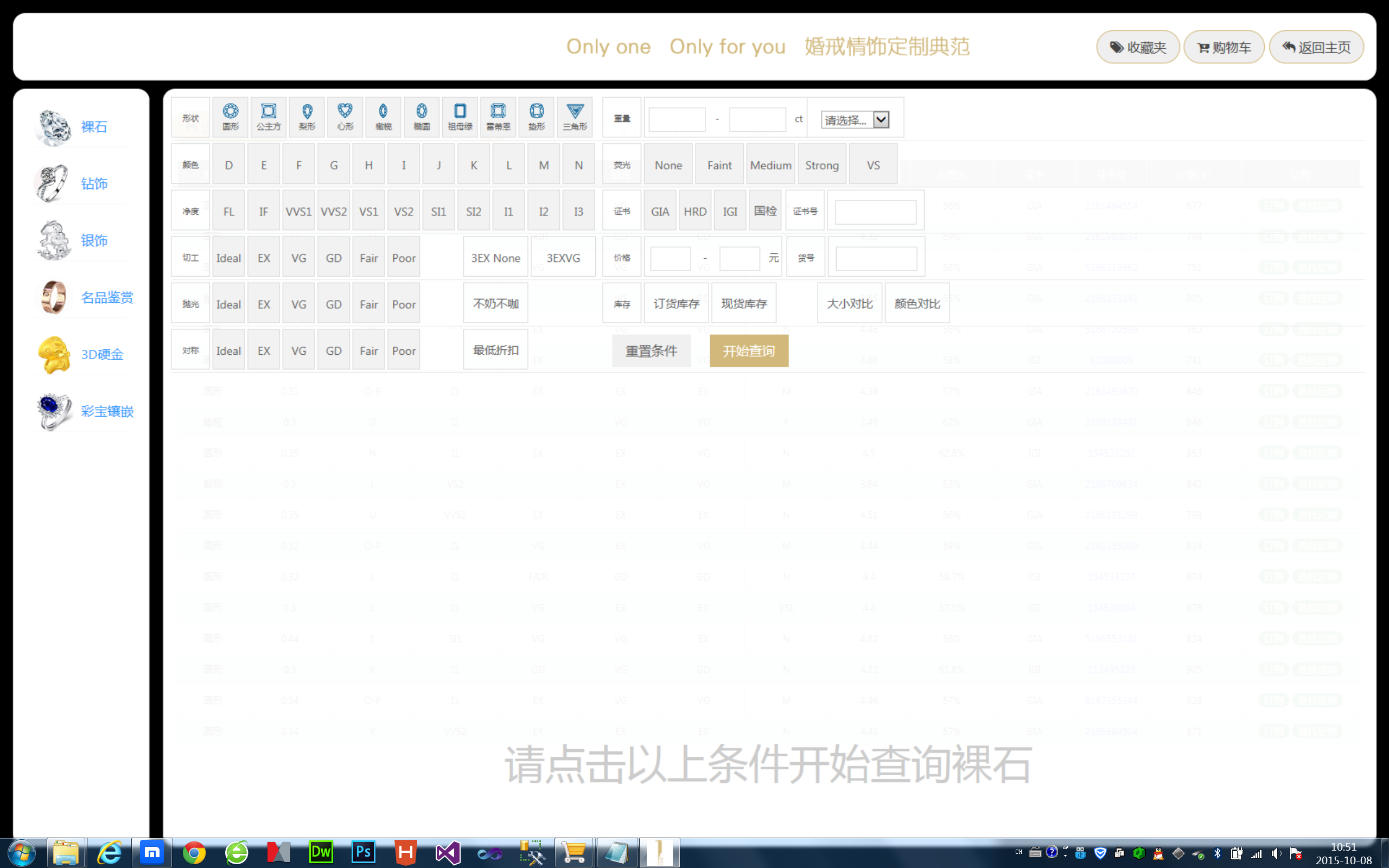The width and height of the screenshot is (1389, 868).
Task: Launch Google Chrome from the taskbar
Action: click(x=194, y=853)
